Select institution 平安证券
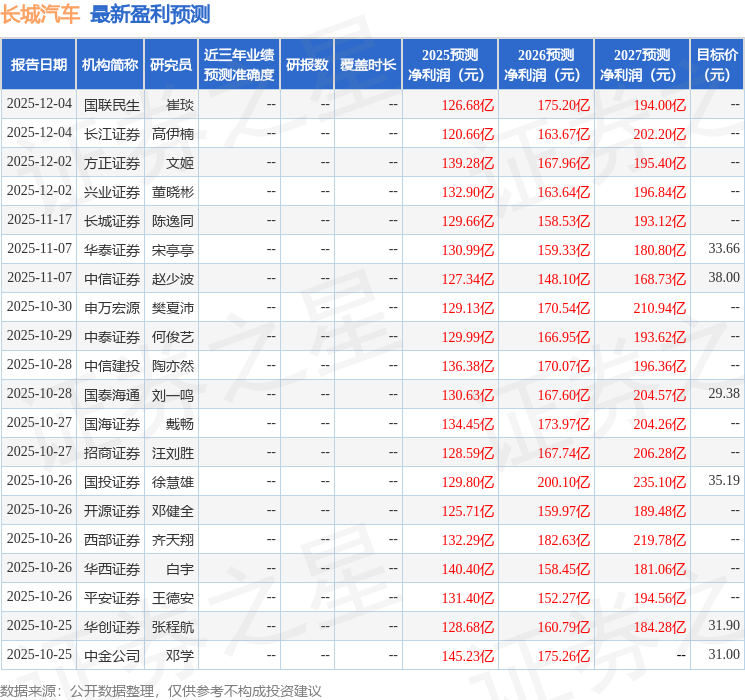 pyautogui.click(x=112, y=597)
